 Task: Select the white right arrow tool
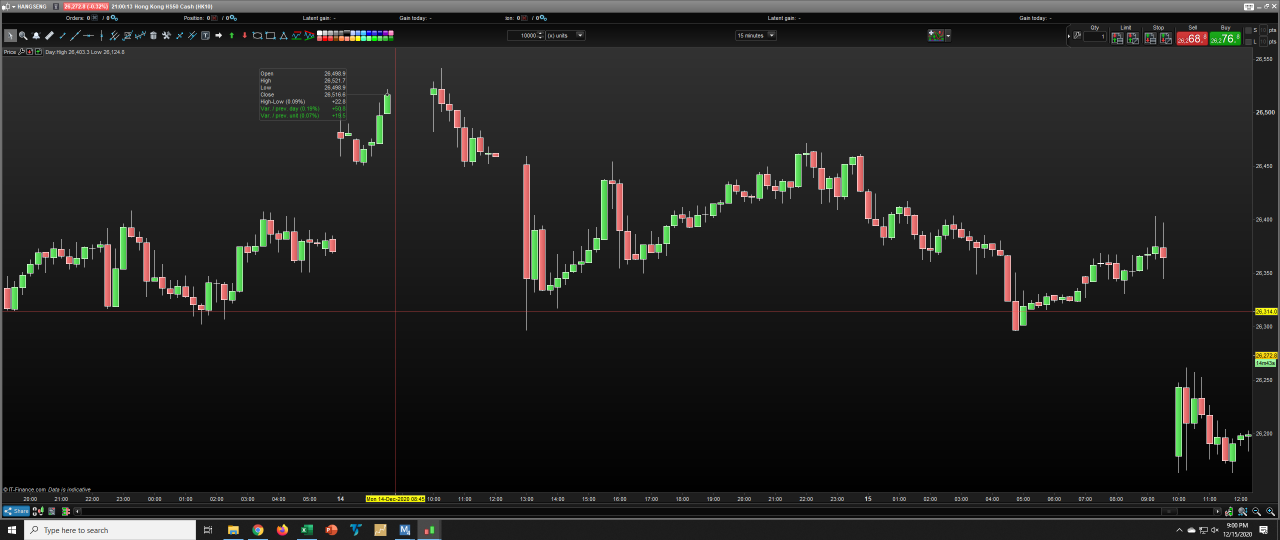pyautogui.click(x=218, y=35)
